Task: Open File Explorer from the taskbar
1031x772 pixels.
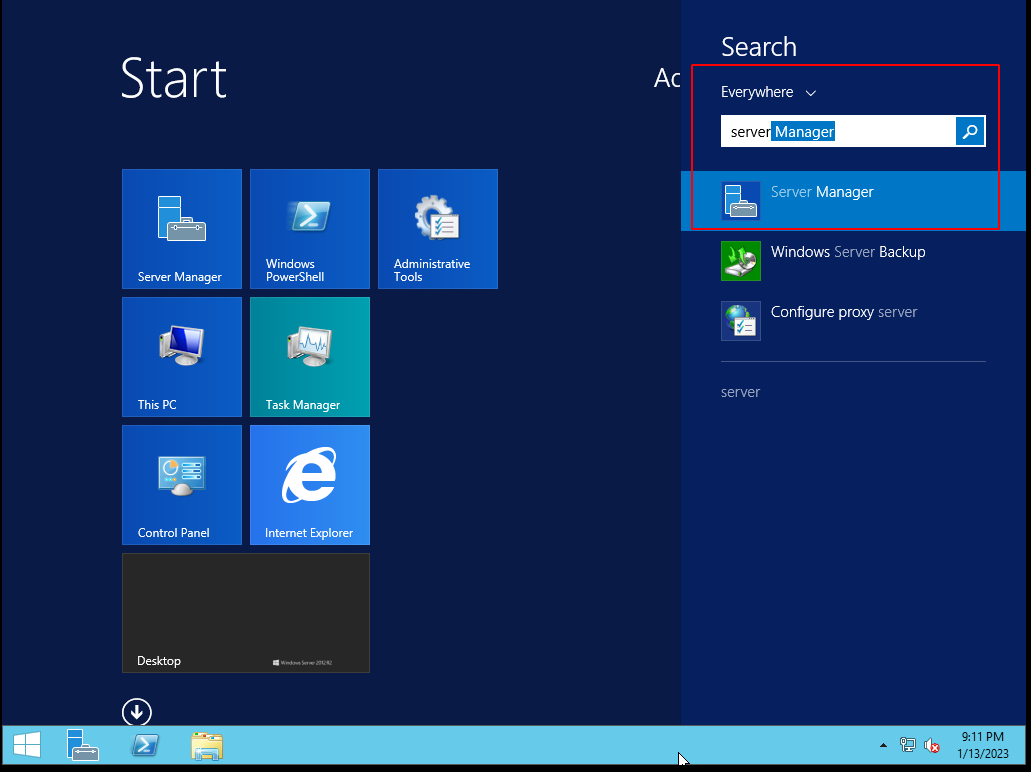Action: coord(206,746)
